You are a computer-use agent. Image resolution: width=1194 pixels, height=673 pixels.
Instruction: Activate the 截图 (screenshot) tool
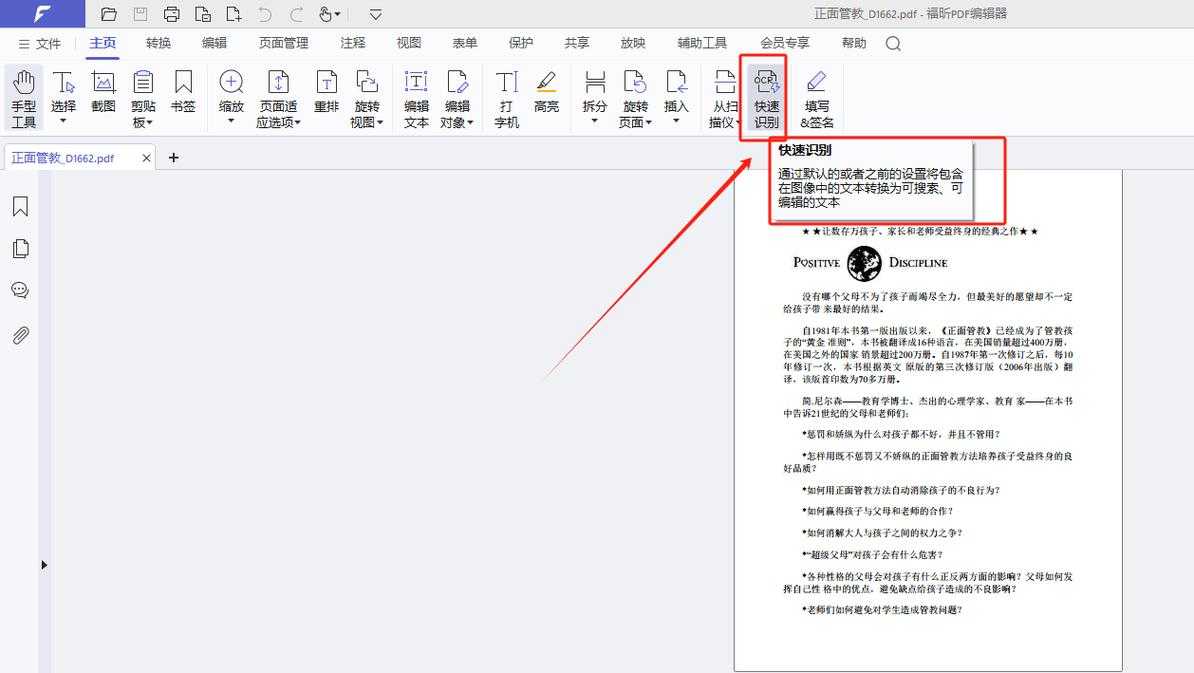click(103, 90)
